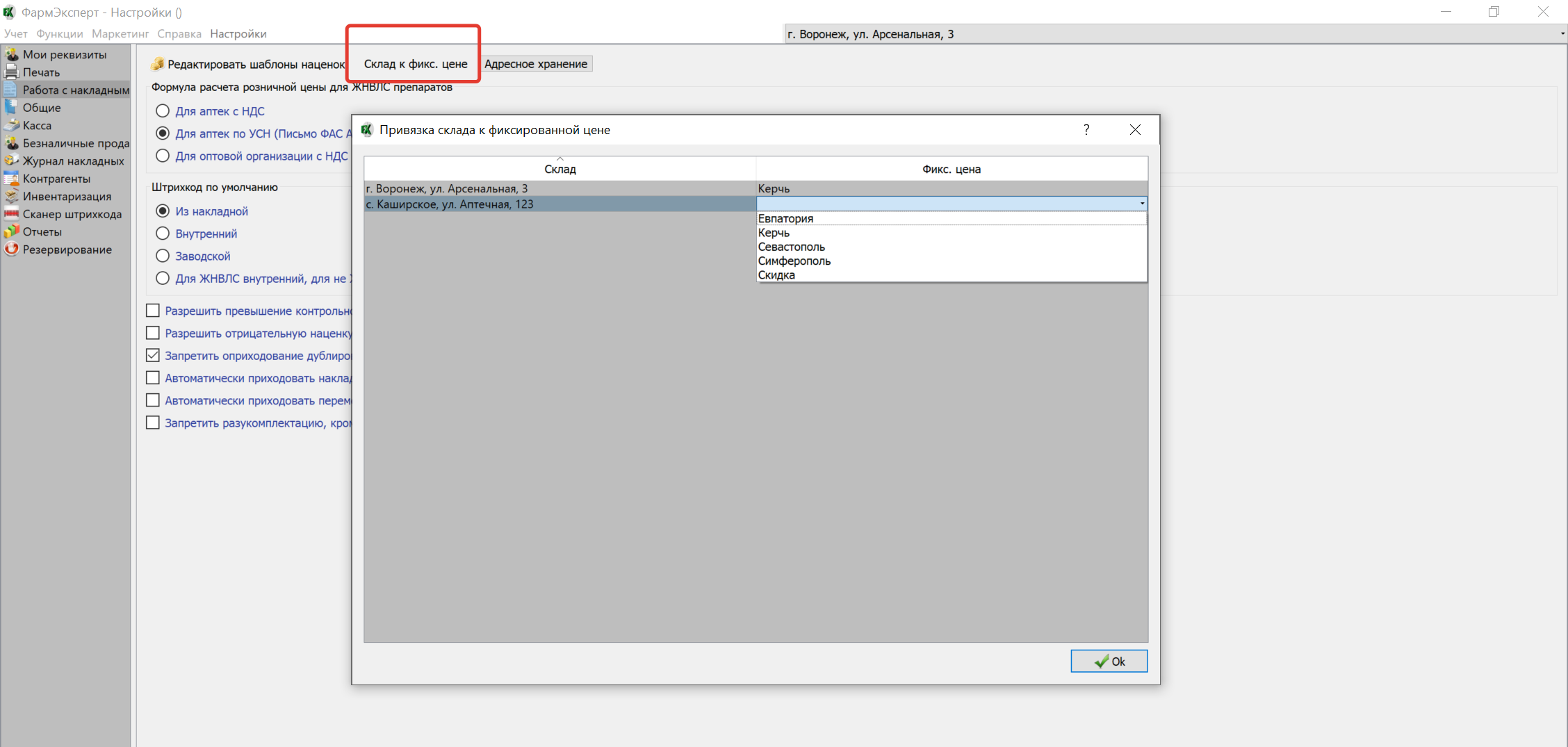
Task: Open the Функции menu
Action: click(x=59, y=34)
